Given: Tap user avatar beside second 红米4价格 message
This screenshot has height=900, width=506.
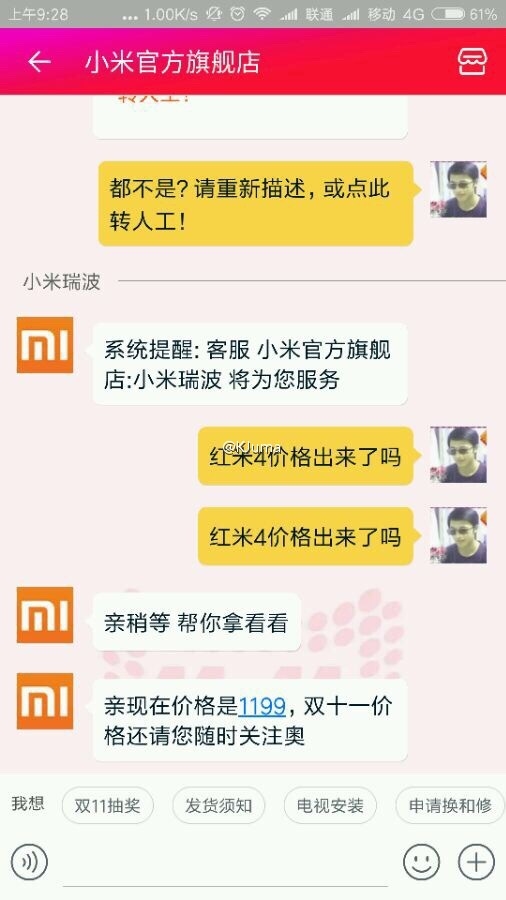Looking at the screenshot, I should (x=458, y=535).
